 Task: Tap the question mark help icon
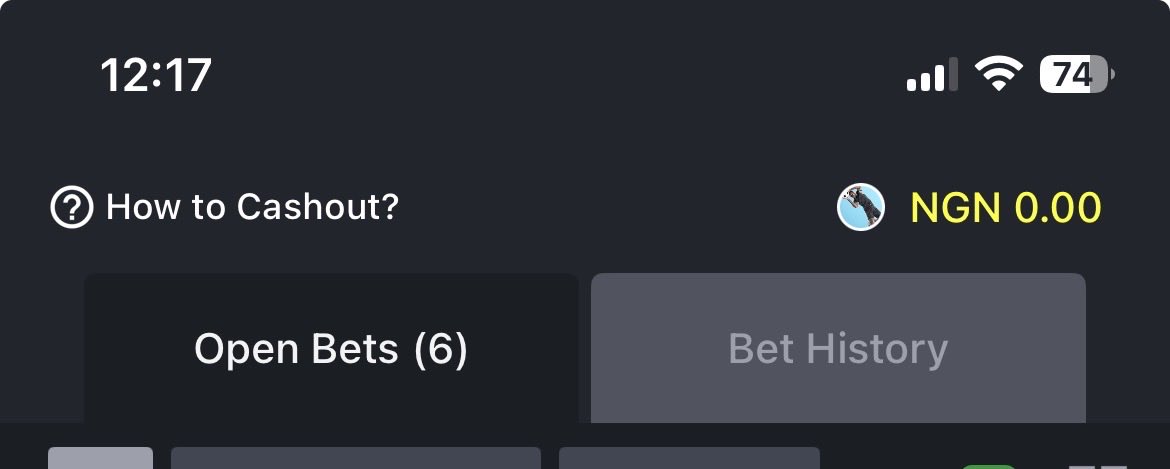click(72, 207)
